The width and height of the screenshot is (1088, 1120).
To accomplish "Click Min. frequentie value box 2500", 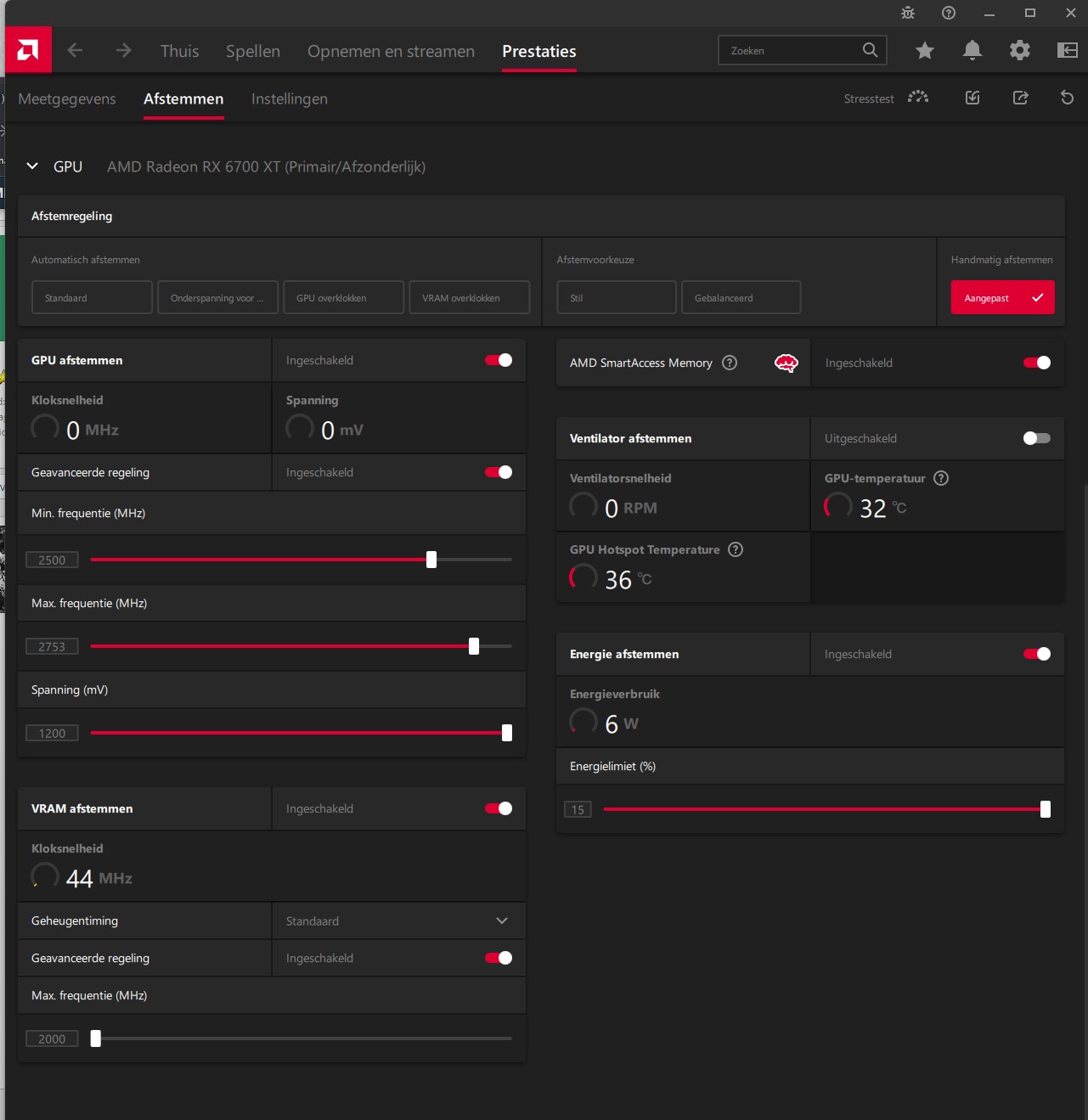I will tap(52, 560).
